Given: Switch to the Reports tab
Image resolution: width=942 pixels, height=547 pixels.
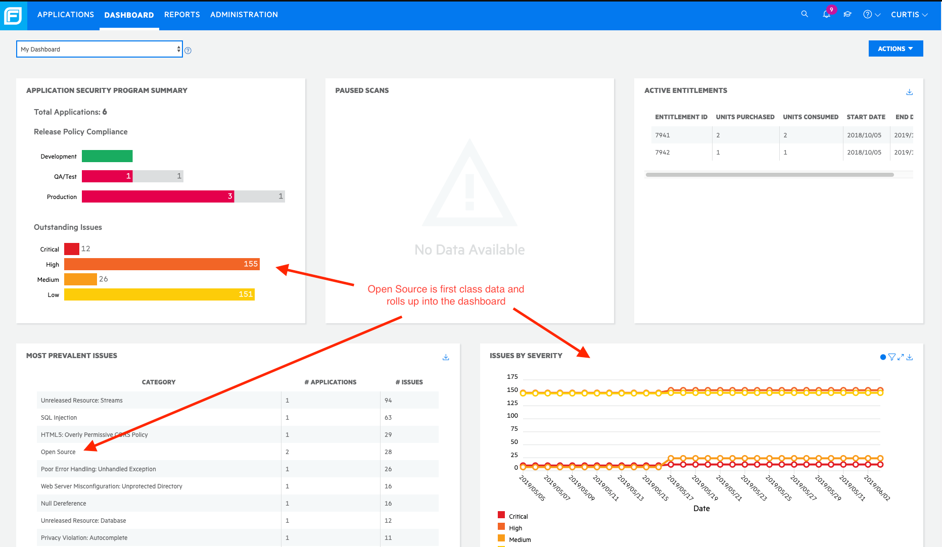Looking at the screenshot, I should coord(182,15).
